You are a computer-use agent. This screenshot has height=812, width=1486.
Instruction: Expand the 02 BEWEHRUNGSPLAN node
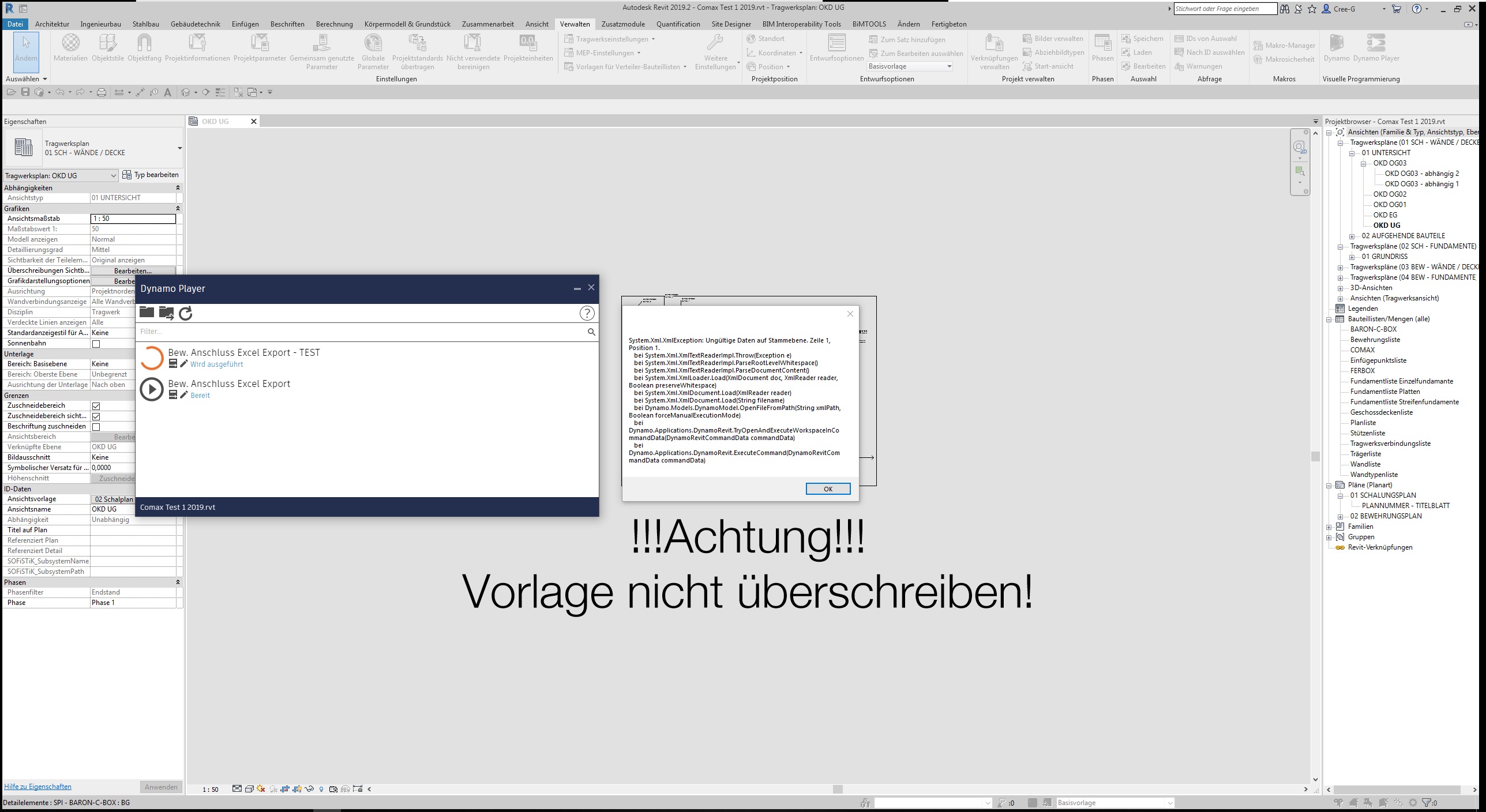(x=1341, y=516)
